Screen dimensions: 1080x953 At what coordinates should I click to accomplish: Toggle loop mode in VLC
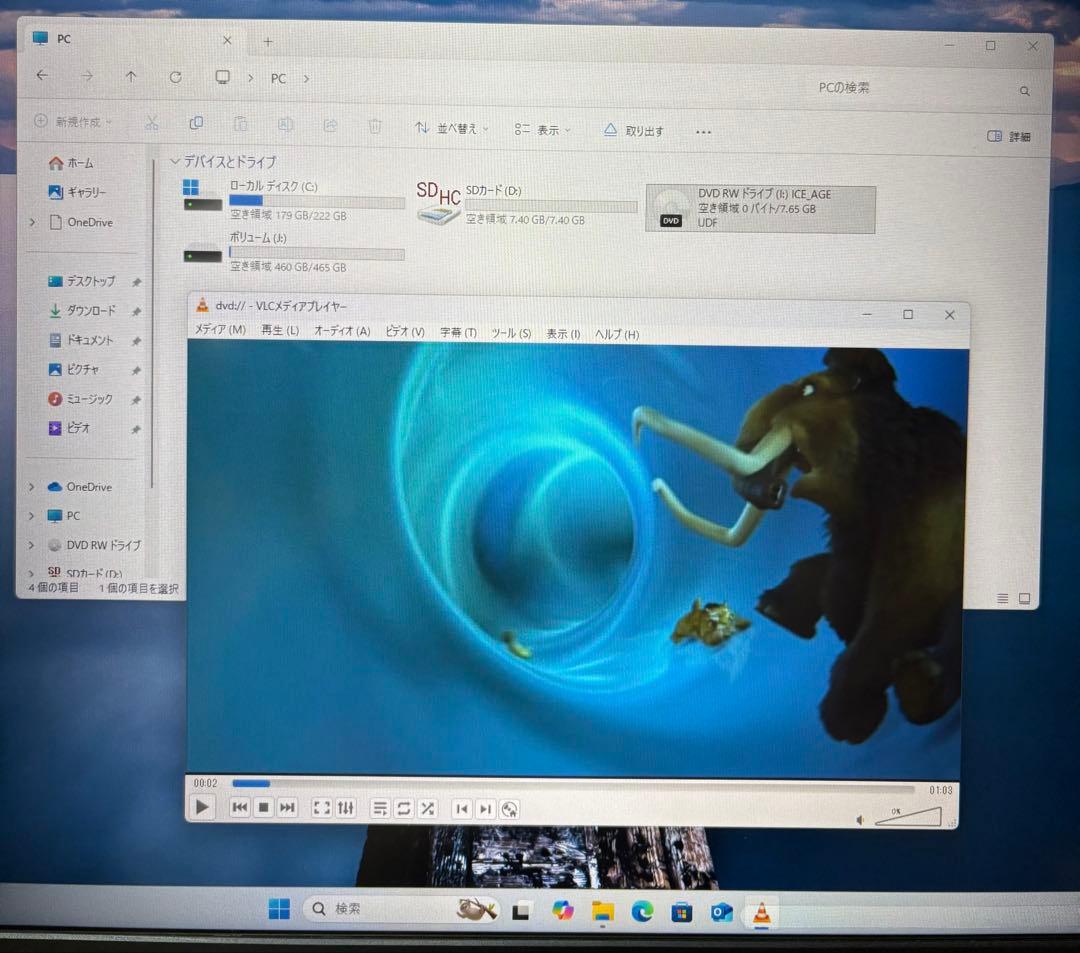coord(404,808)
